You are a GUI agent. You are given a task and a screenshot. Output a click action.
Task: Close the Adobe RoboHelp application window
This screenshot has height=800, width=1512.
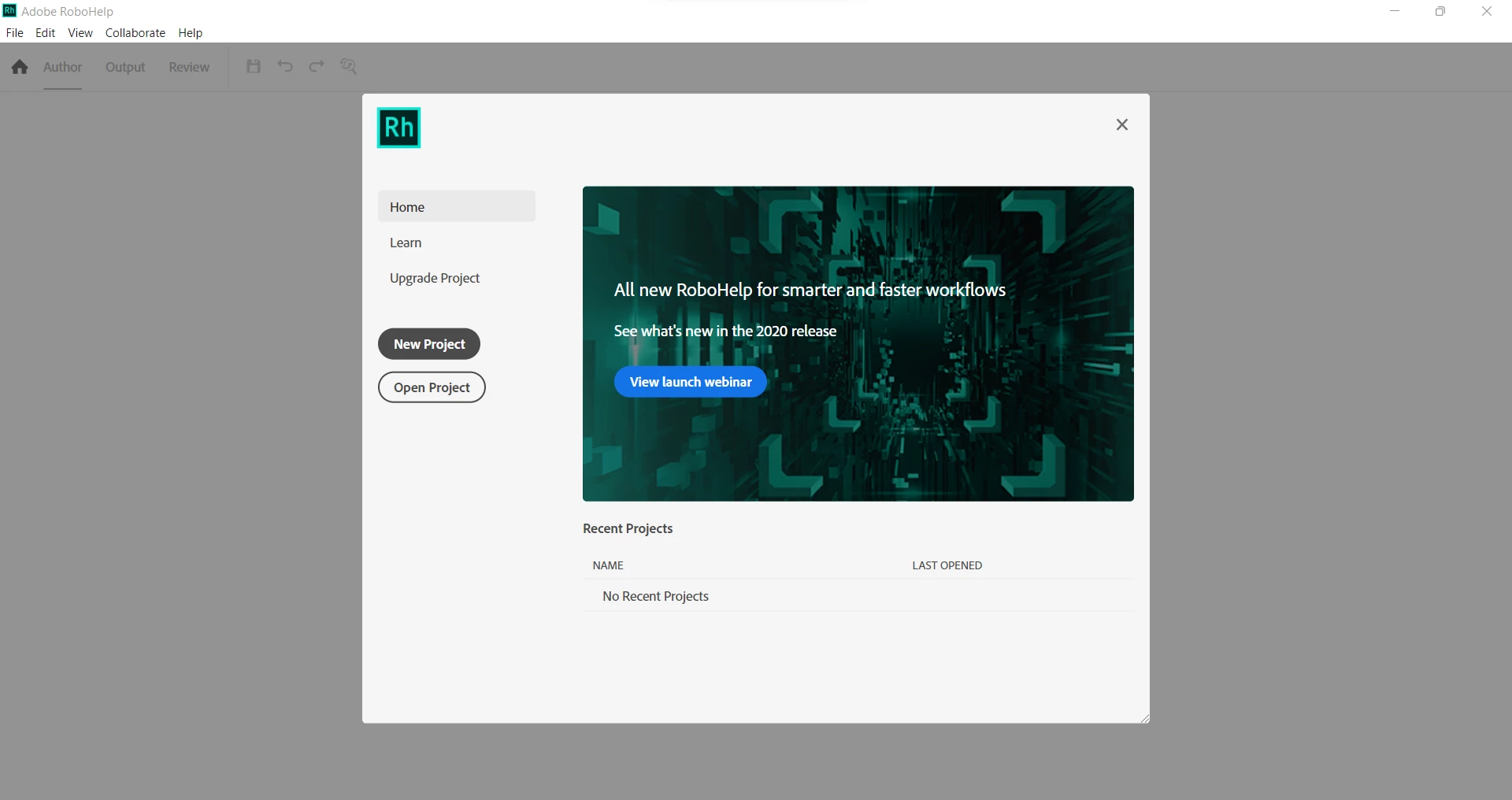1487,11
